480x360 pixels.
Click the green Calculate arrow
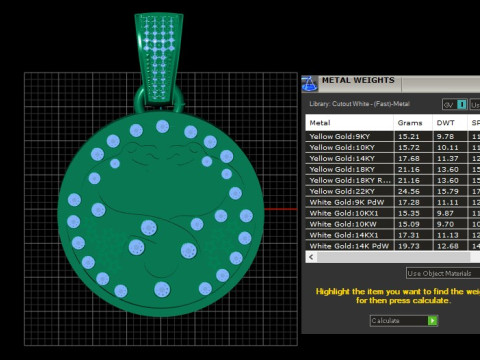(x=432, y=321)
